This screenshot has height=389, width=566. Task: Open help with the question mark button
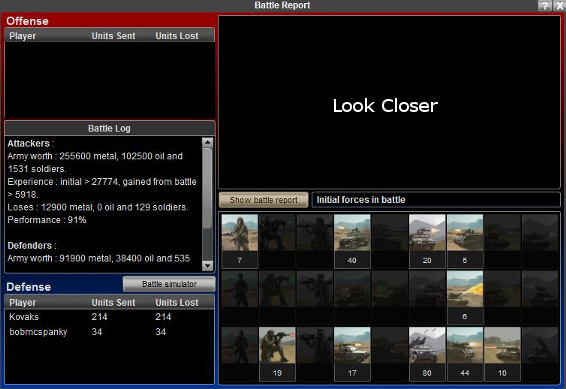click(545, 5)
